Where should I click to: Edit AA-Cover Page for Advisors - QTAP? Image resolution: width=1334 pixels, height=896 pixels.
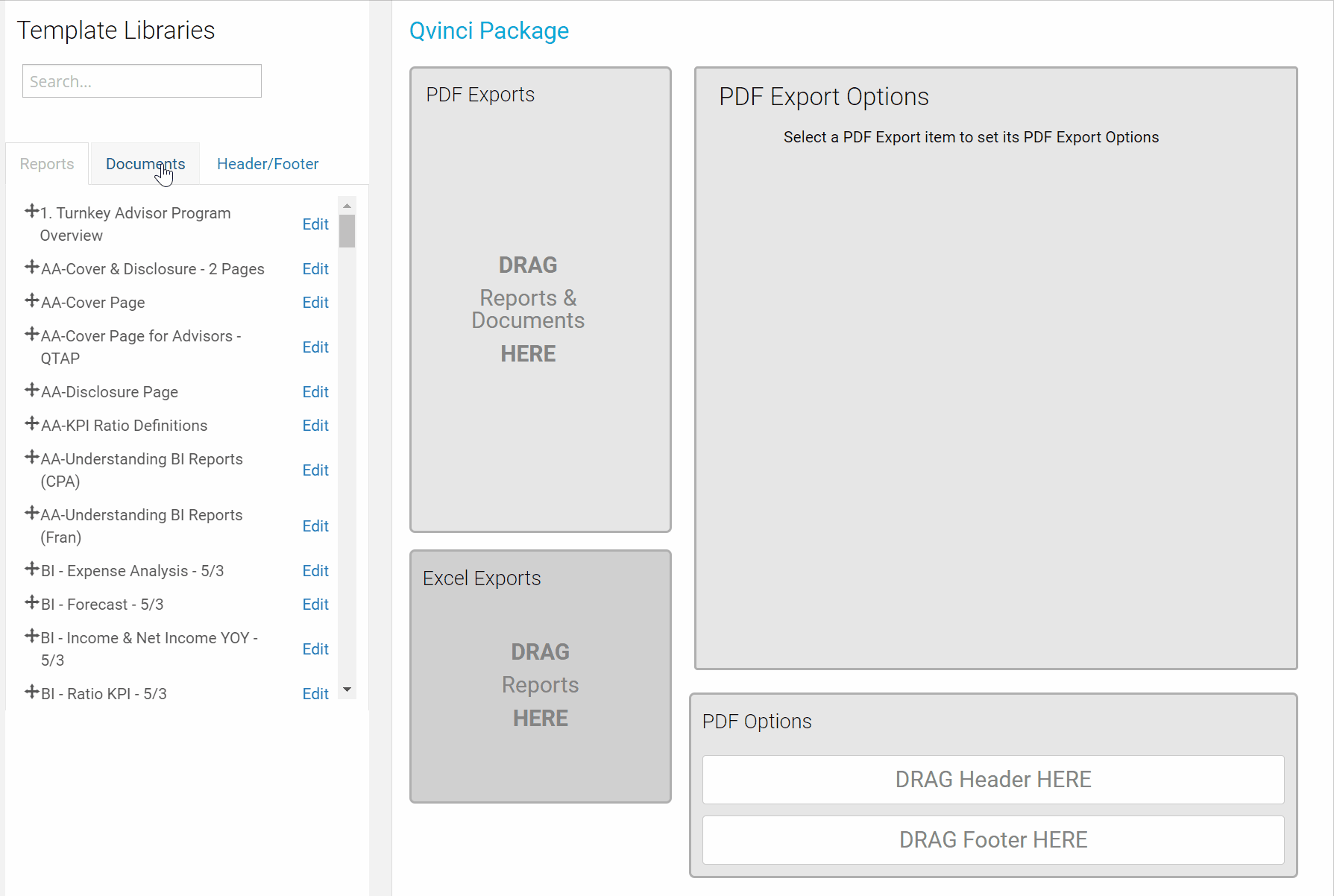tap(315, 347)
